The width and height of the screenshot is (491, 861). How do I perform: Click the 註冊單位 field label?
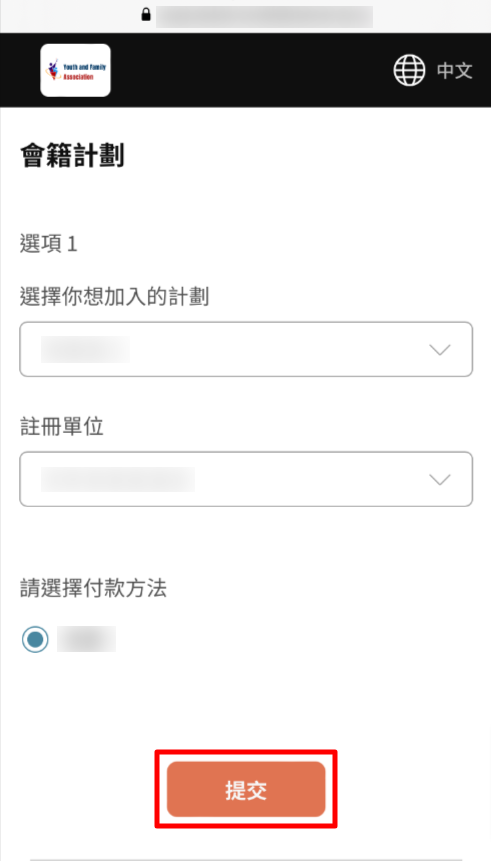click(62, 427)
